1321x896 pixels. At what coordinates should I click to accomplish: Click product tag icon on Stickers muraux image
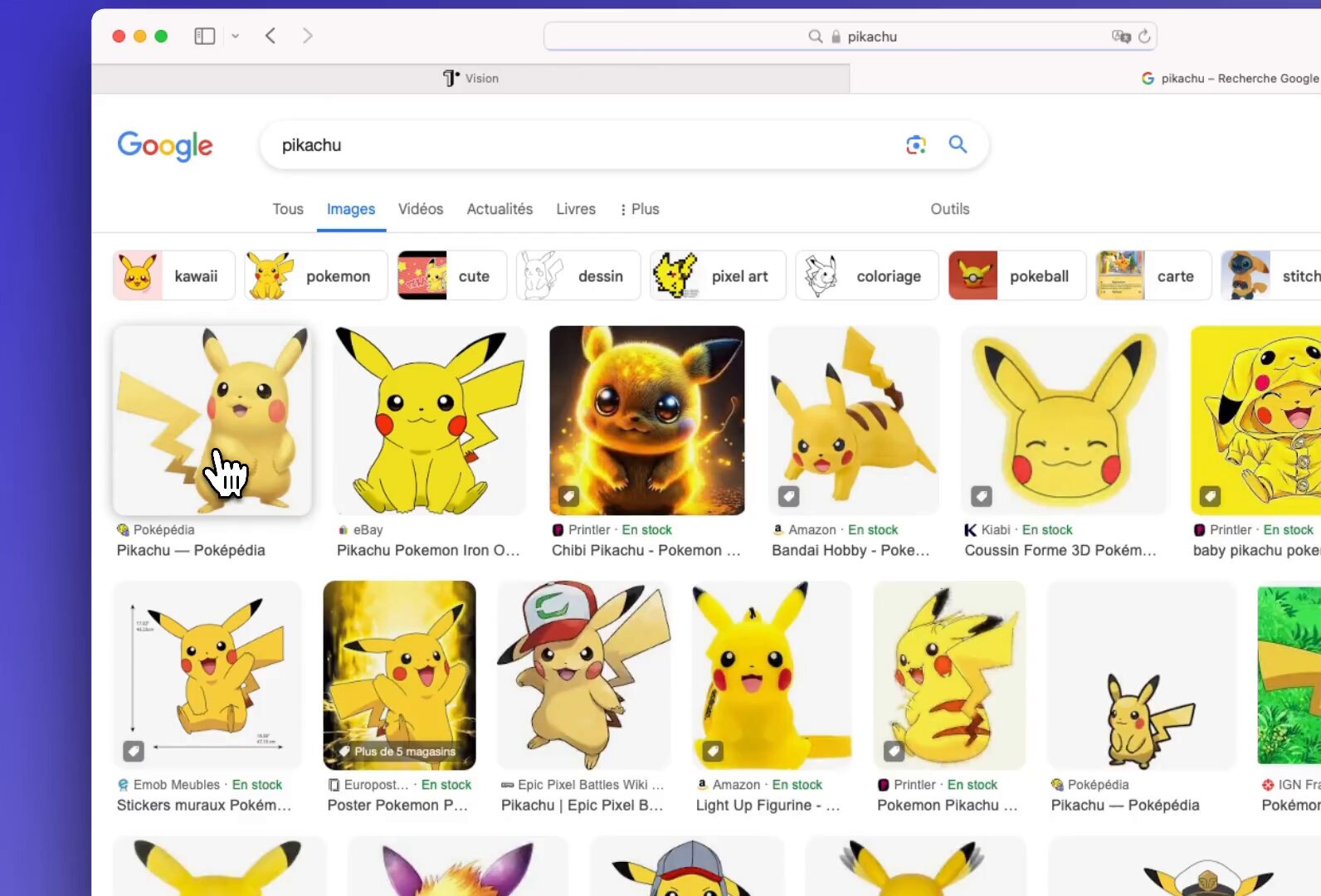pyautogui.click(x=134, y=752)
